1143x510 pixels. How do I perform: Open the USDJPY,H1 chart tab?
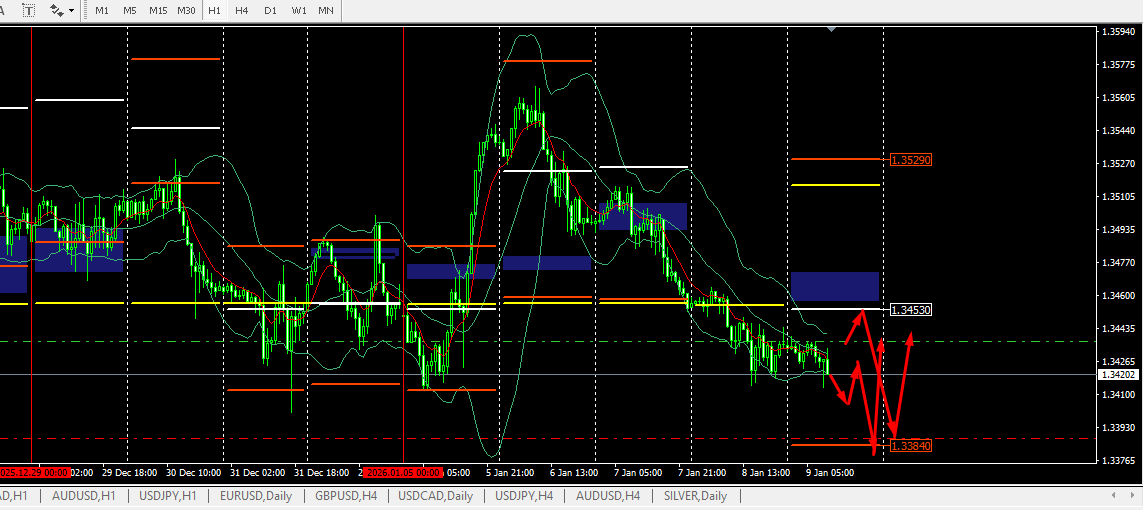click(x=168, y=496)
